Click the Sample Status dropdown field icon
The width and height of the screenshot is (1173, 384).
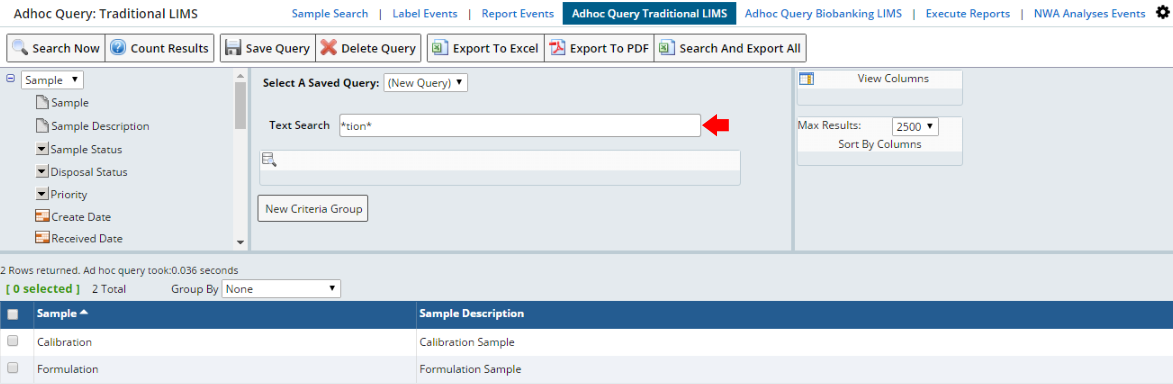(x=42, y=149)
